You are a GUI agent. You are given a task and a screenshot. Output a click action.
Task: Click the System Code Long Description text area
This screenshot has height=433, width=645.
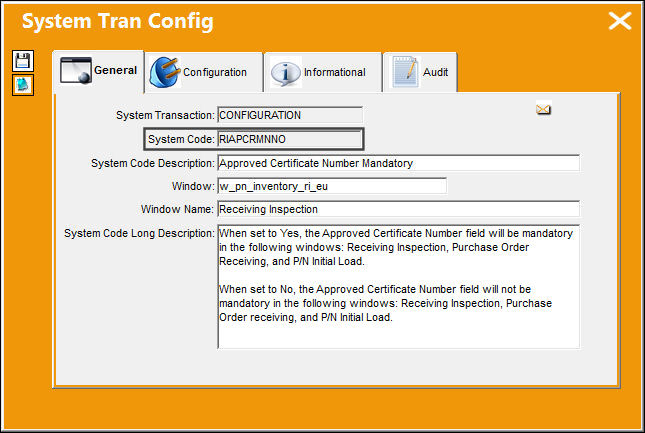pos(399,287)
